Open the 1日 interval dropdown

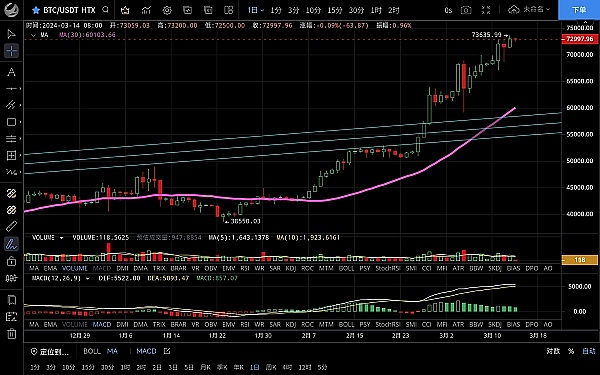[x=256, y=10]
